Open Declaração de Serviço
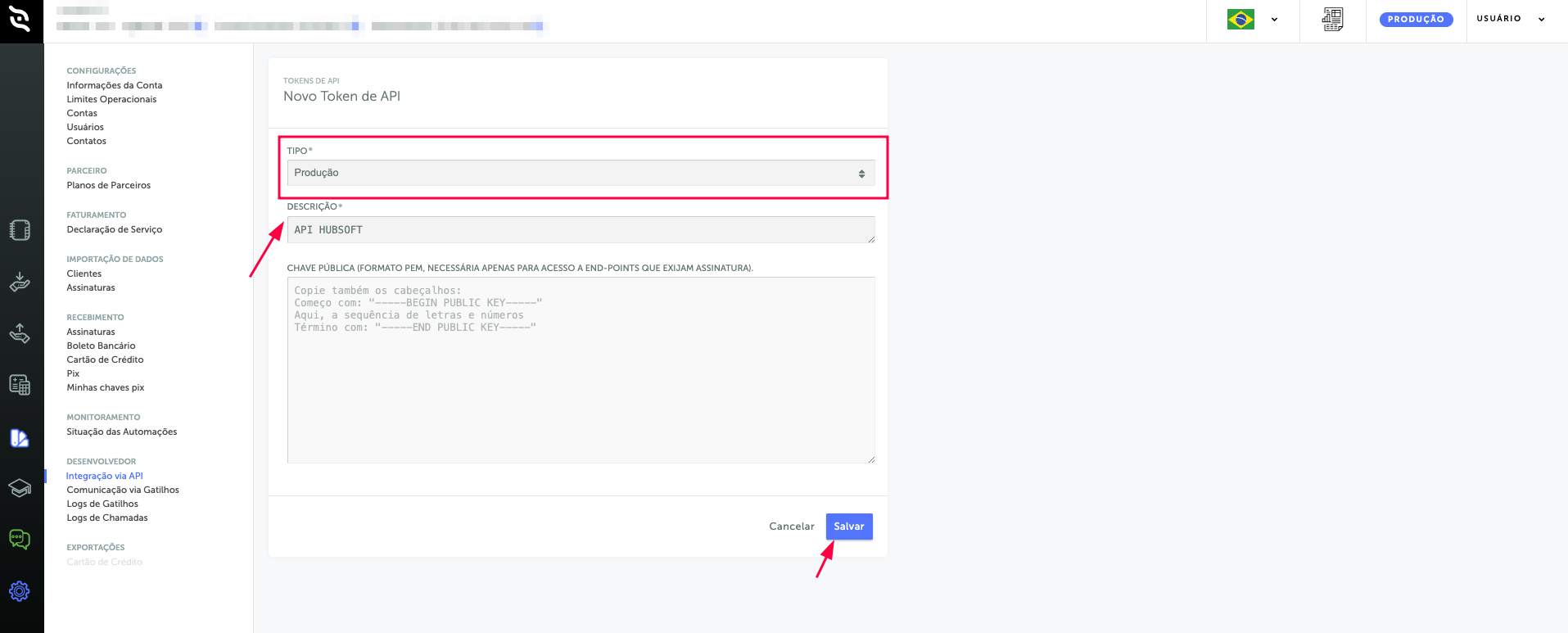This screenshot has width=1568, height=633. (x=115, y=229)
